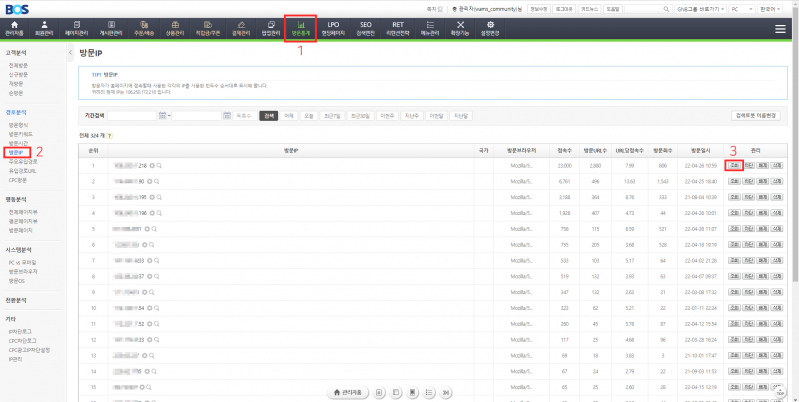Open the PC device selector dropdown
This screenshot has width=799, height=402.
point(741,7)
